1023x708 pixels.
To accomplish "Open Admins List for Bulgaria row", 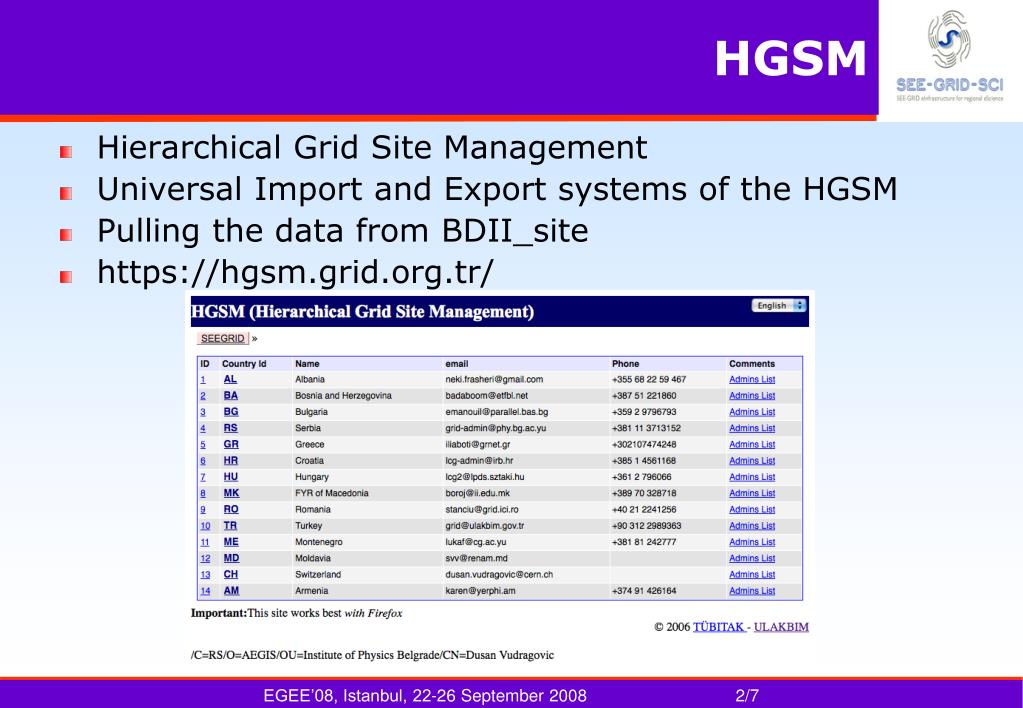I will pos(752,412).
